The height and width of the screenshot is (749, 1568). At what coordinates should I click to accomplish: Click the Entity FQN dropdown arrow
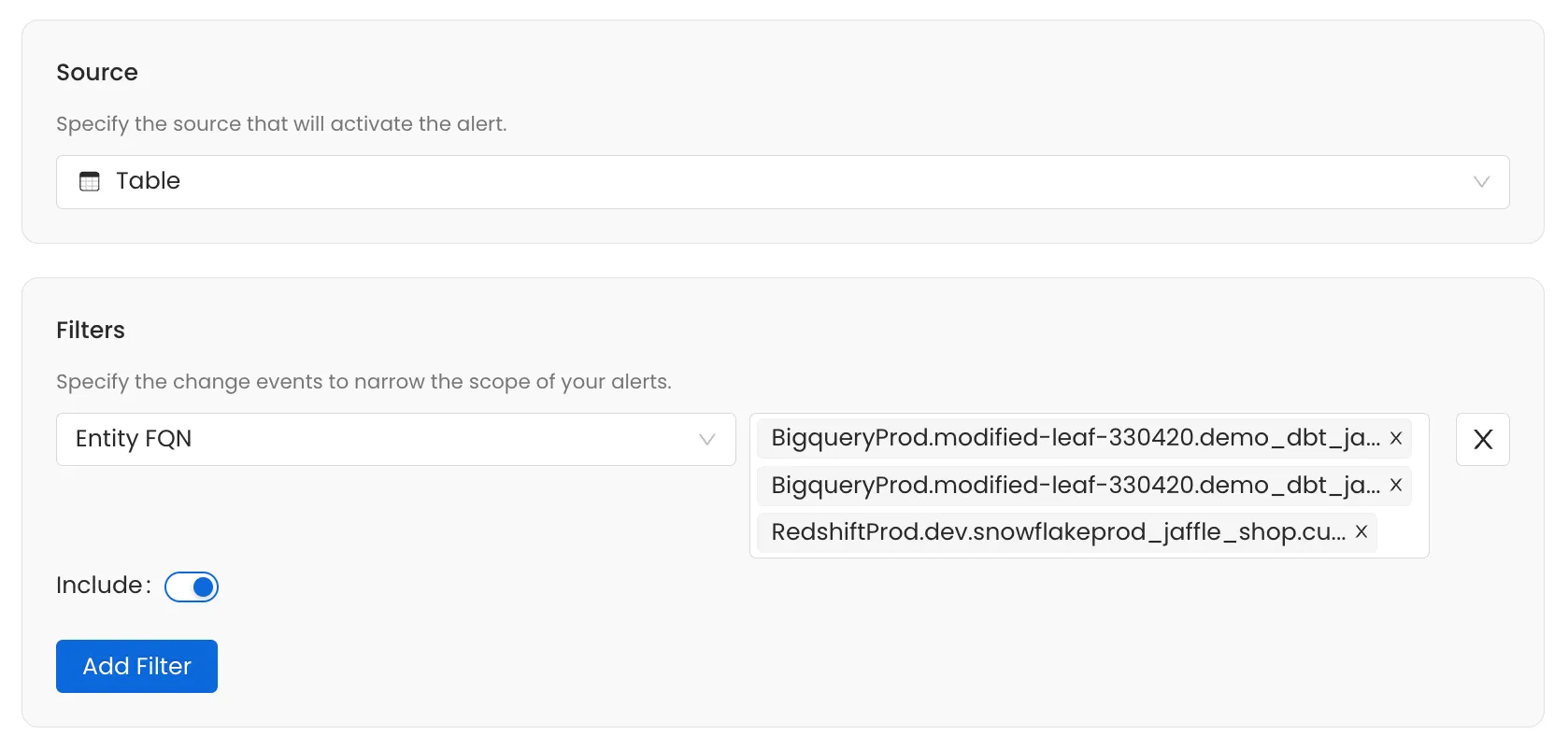[707, 439]
